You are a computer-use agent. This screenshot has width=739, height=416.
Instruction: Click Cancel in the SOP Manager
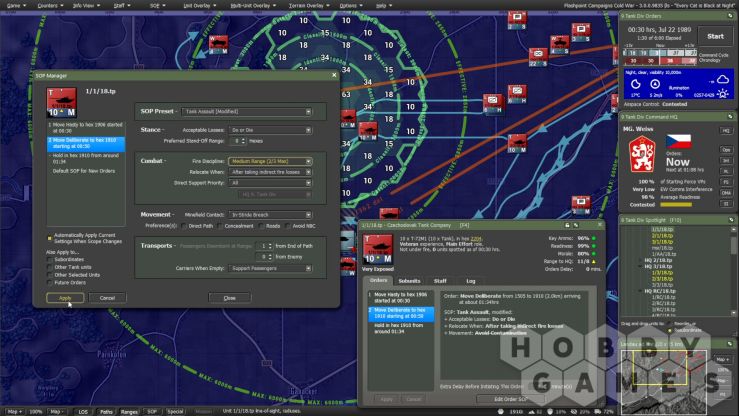(107, 298)
